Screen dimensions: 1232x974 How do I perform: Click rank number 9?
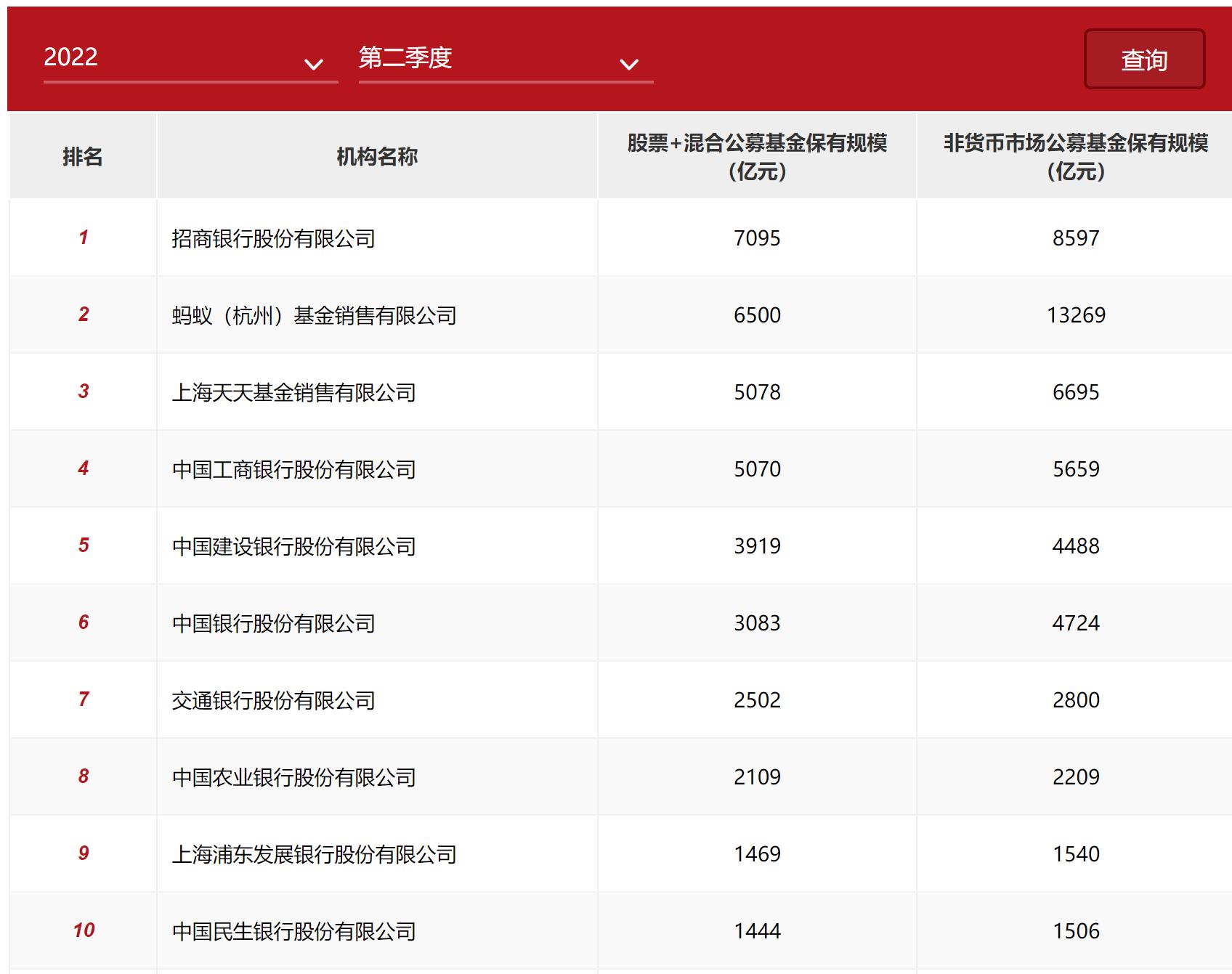click(84, 853)
